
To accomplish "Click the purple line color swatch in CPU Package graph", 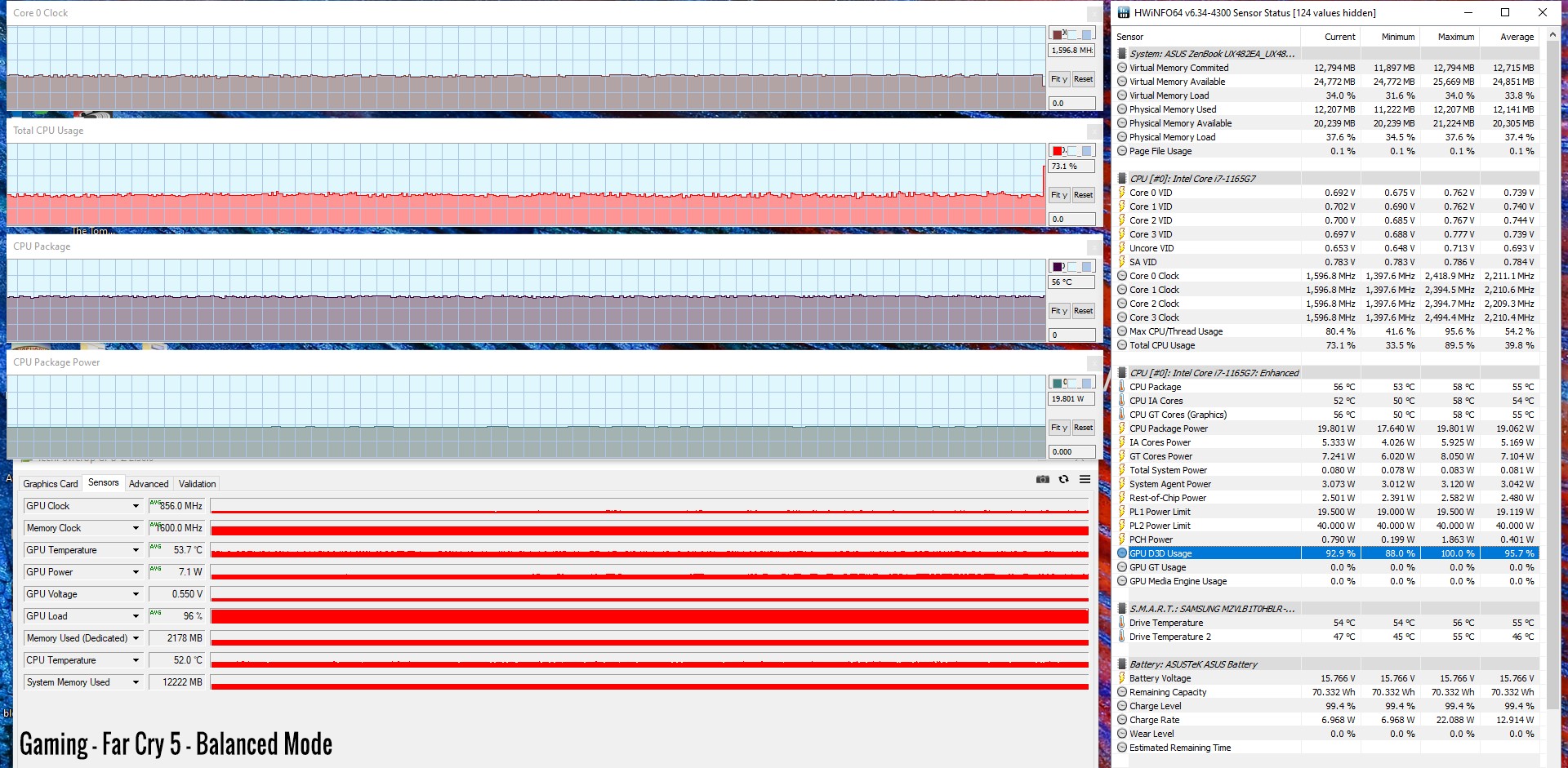I will pyautogui.click(x=1058, y=267).
